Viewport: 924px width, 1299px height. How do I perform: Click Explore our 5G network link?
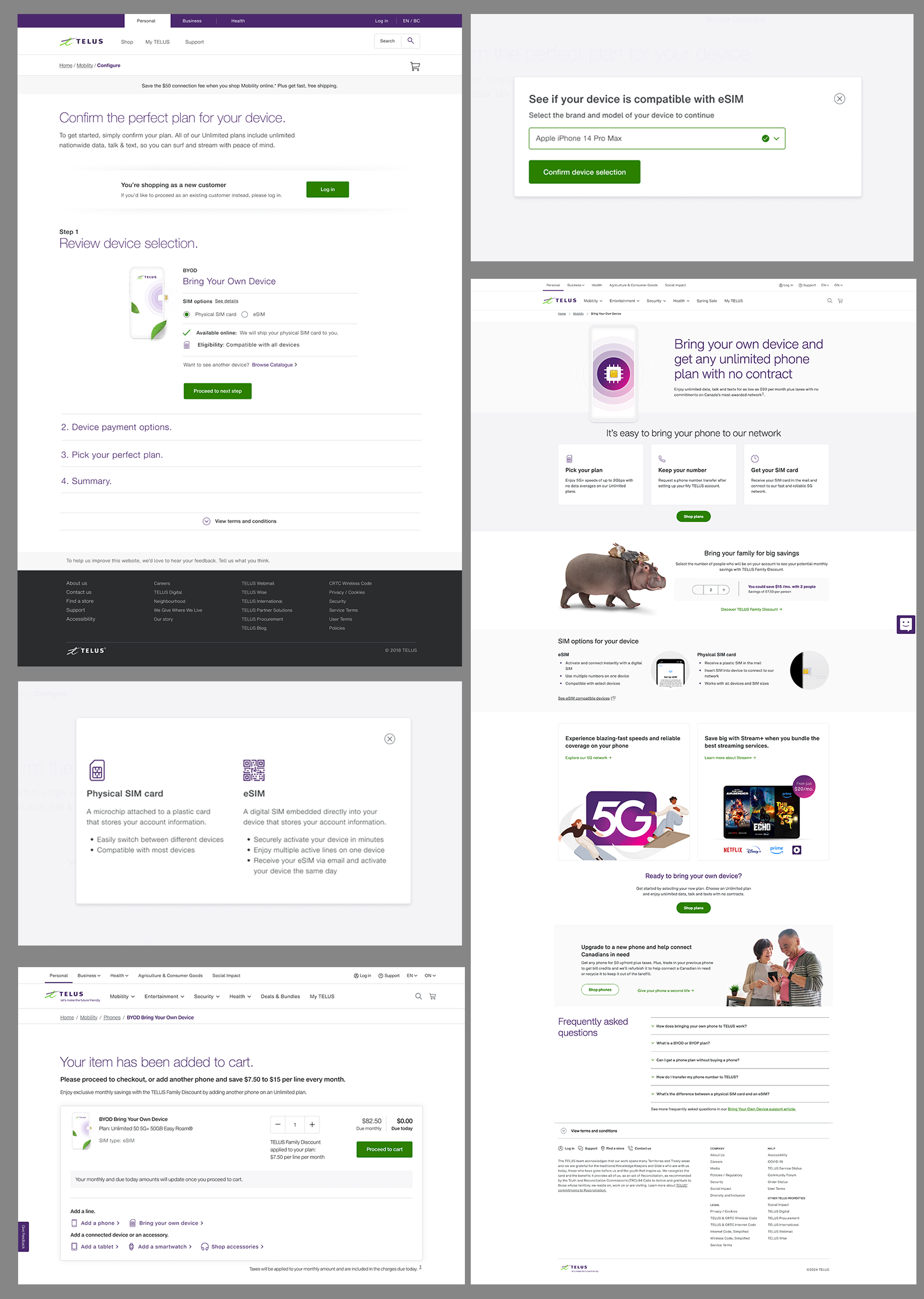pyautogui.click(x=588, y=758)
